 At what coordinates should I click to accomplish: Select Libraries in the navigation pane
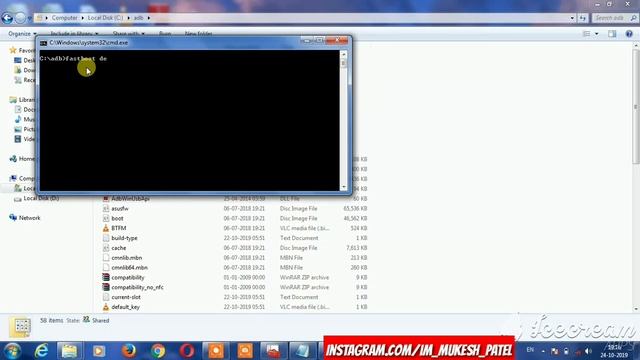(22, 100)
